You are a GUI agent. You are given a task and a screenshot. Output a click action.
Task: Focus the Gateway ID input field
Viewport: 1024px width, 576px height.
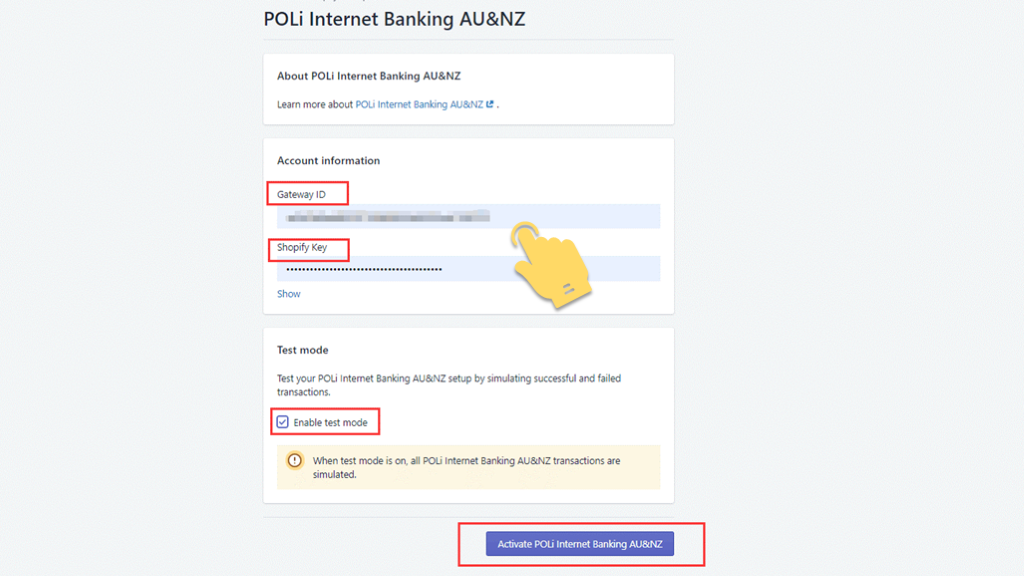point(468,216)
